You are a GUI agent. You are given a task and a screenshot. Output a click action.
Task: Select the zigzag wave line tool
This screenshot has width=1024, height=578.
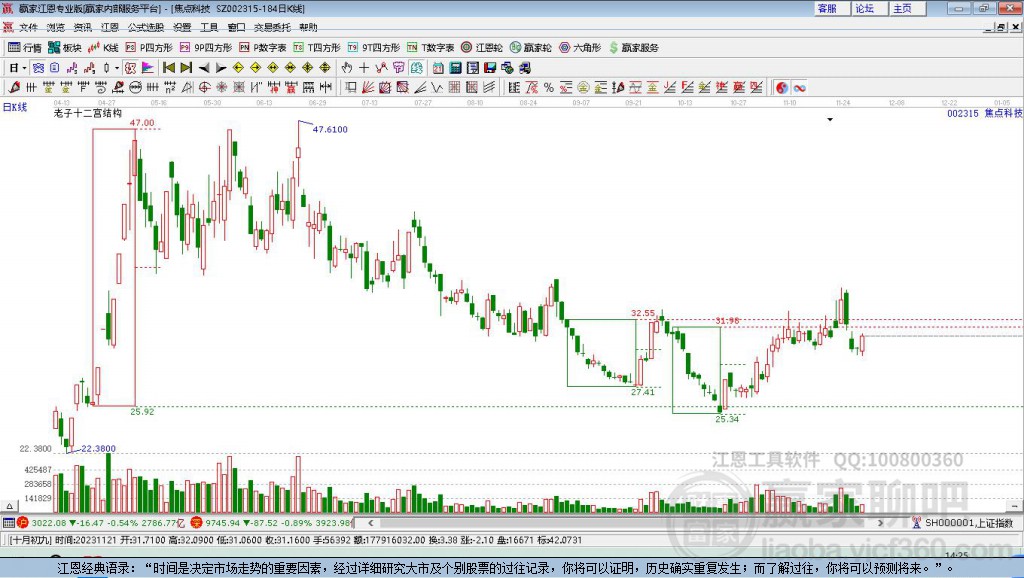[436, 87]
